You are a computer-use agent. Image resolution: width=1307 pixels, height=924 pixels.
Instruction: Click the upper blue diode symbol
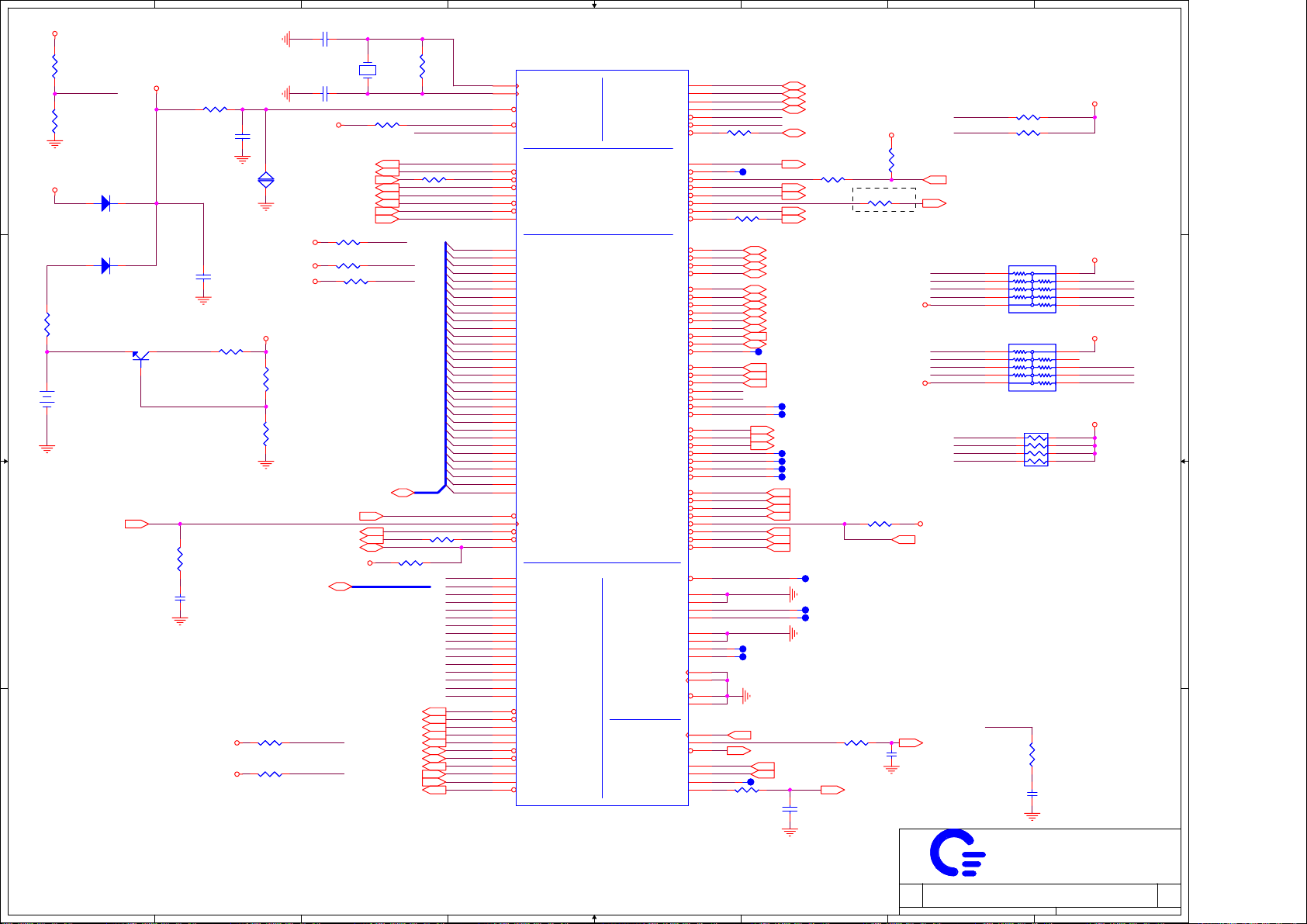pos(105,204)
